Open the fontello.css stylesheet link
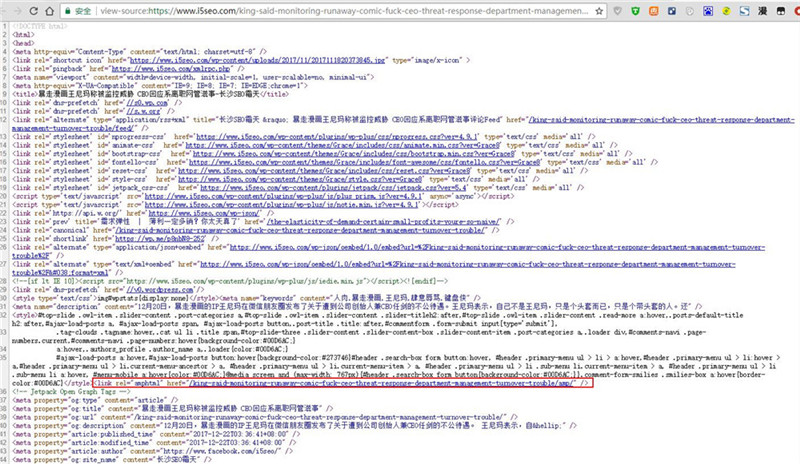This screenshot has height=464, width=800. click(365, 162)
